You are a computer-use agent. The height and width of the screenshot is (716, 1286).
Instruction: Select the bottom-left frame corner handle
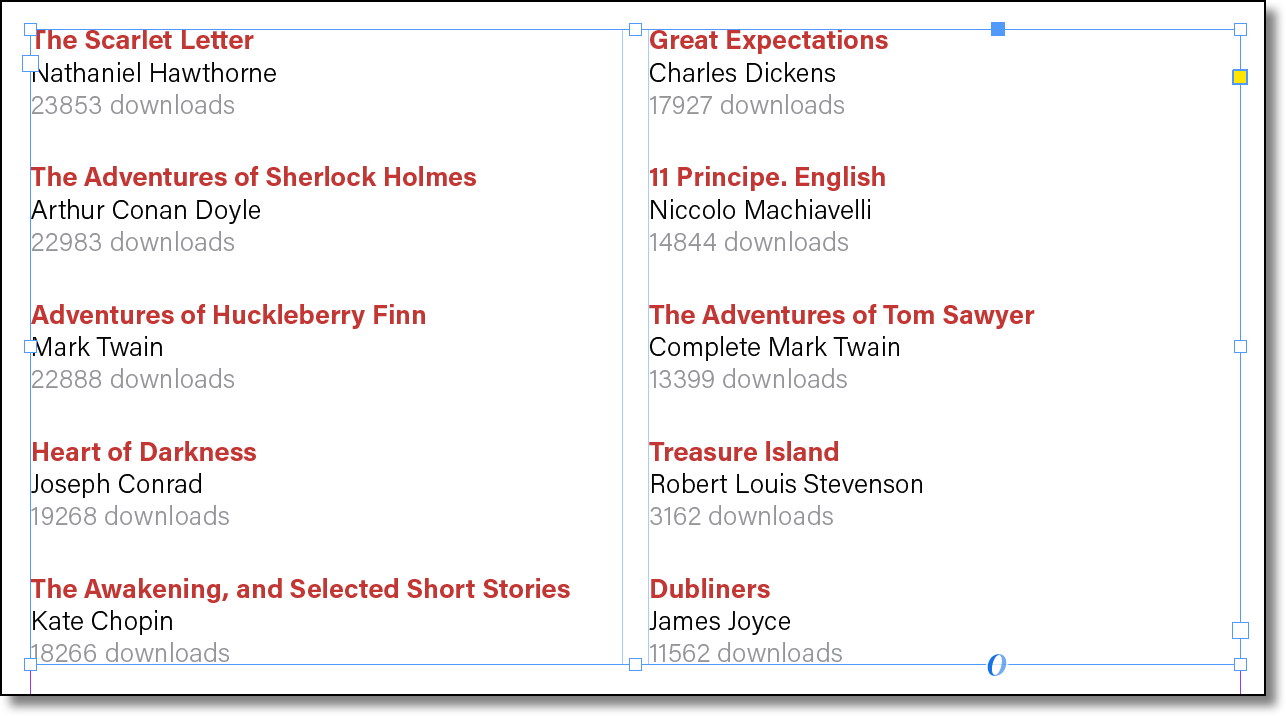[30, 664]
